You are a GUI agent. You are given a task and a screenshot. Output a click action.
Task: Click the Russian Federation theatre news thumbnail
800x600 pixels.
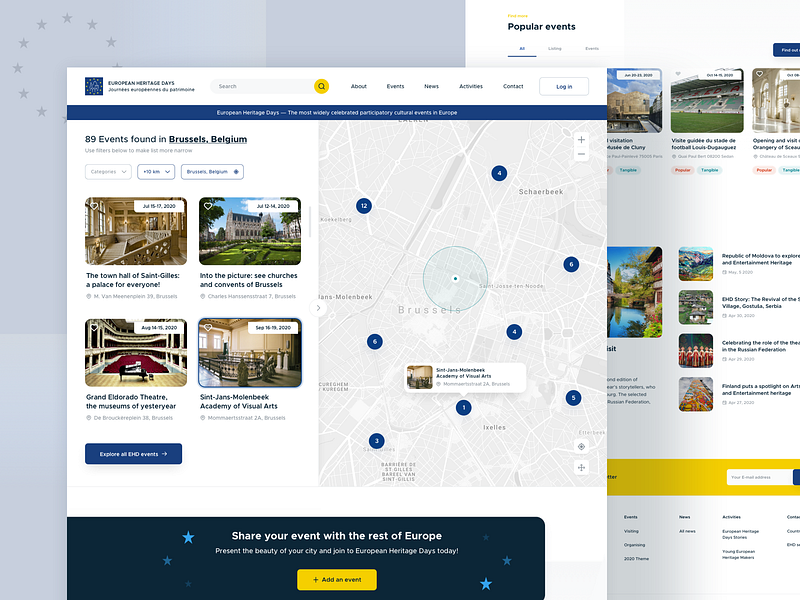(695, 351)
